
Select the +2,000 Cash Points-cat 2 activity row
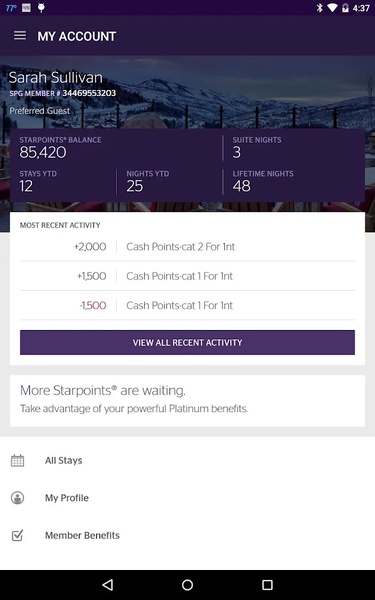pyautogui.click(x=188, y=247)
